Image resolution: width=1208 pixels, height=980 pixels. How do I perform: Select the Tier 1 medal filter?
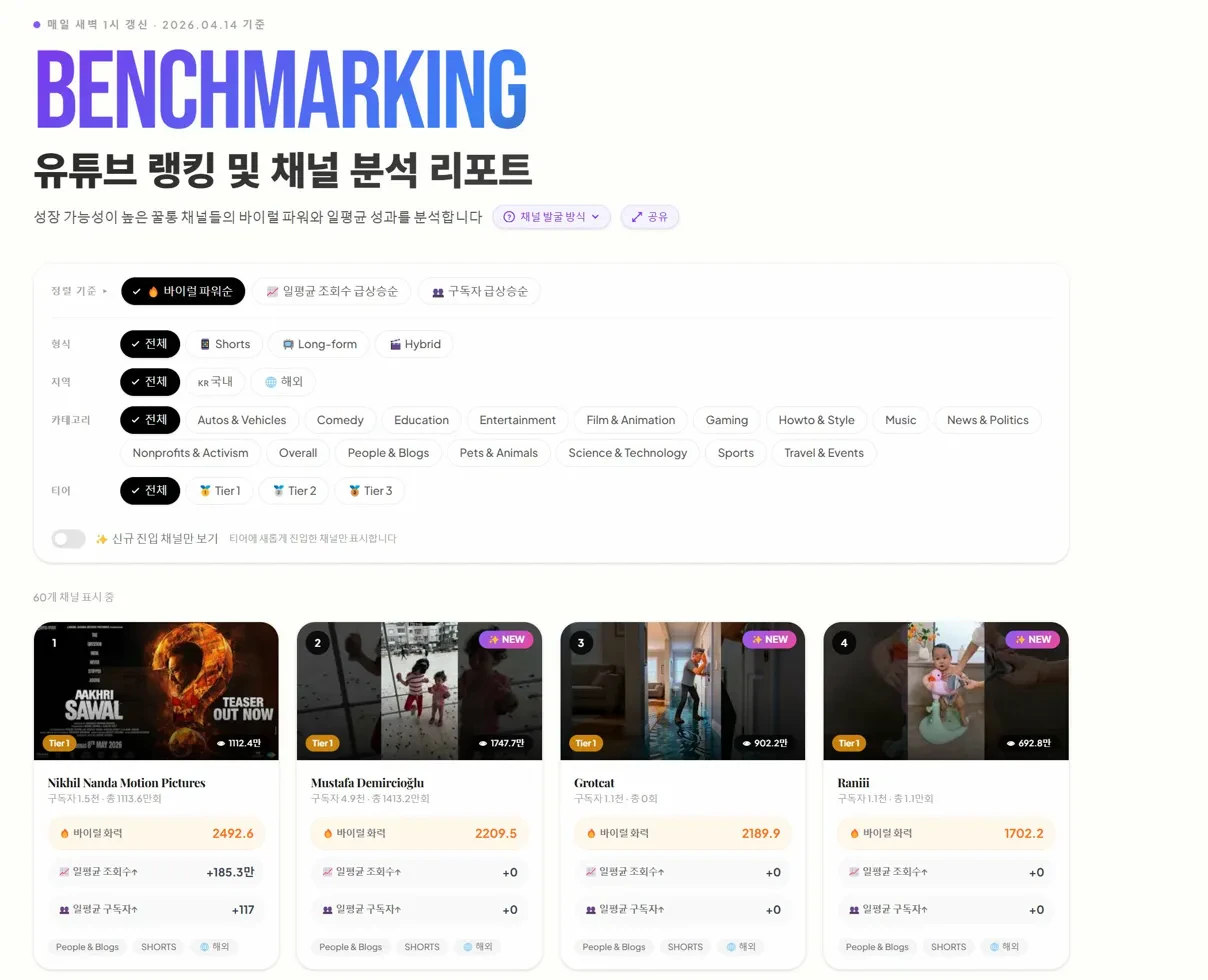pos(220,491)
